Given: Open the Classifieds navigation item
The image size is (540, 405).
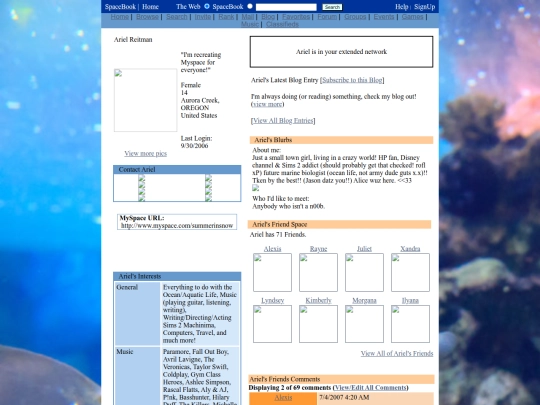Looking at the screenshot, I should 282,24.
